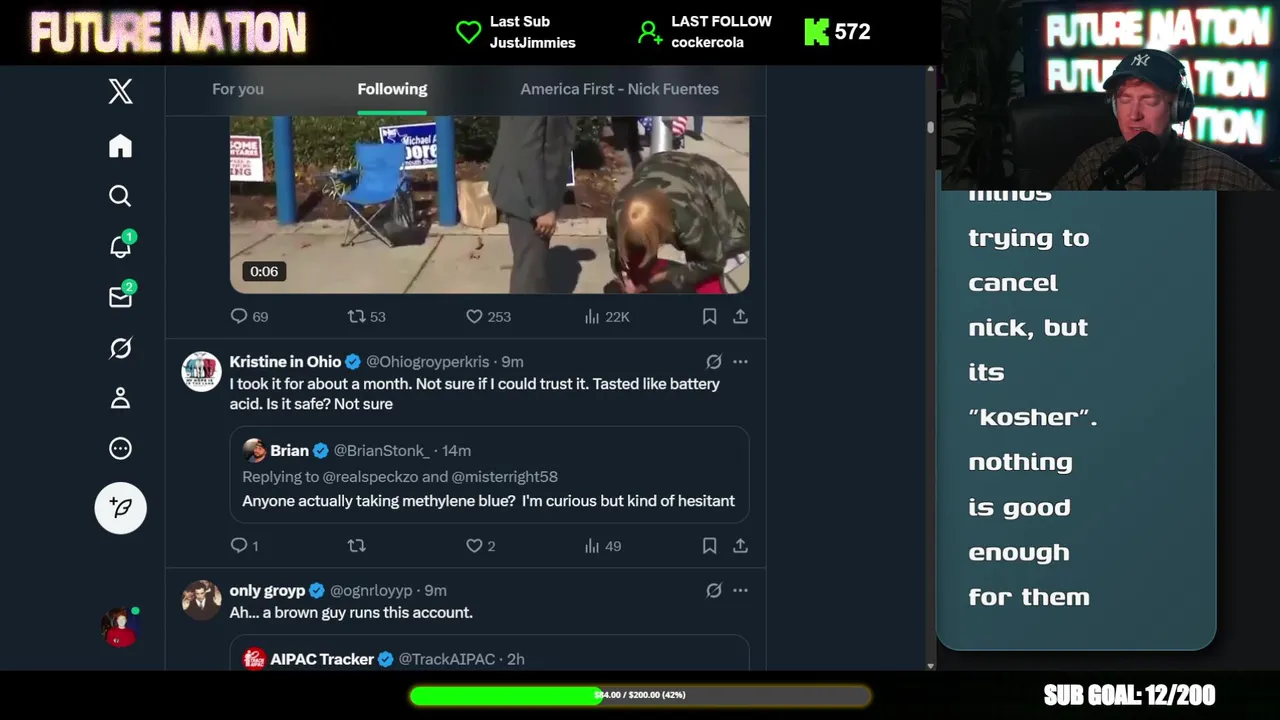Like Kristine's post with 2 likes
Image resolution: width=1280 pixels, height=720 pixels.
pyautogui.click(x=480, y=545)
